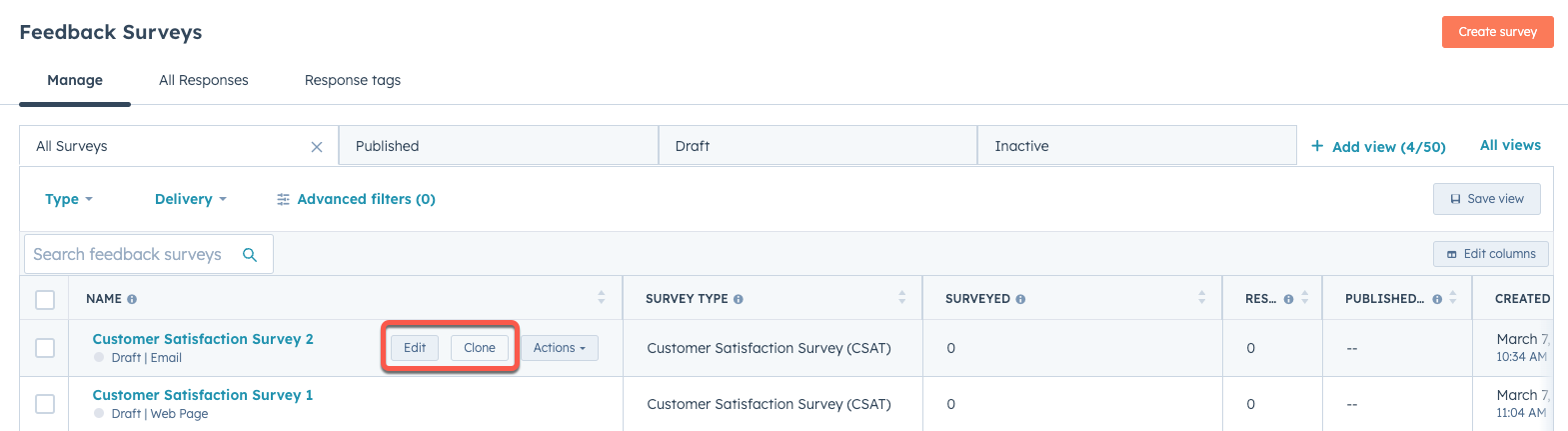The image size is (1568, 431).
Task: Click the Feedback Surveys page heading
Action: 111,32
